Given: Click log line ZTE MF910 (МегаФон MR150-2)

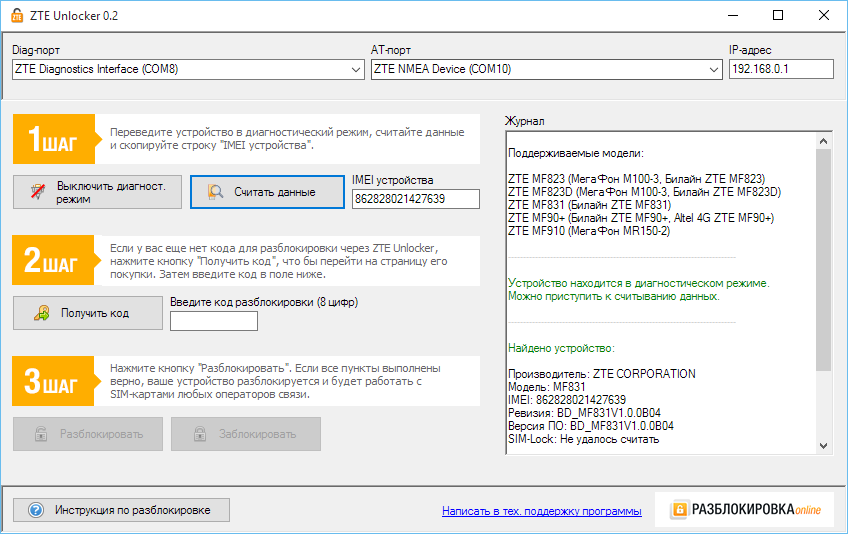Looking at the screenshot, I should (589, 231).
